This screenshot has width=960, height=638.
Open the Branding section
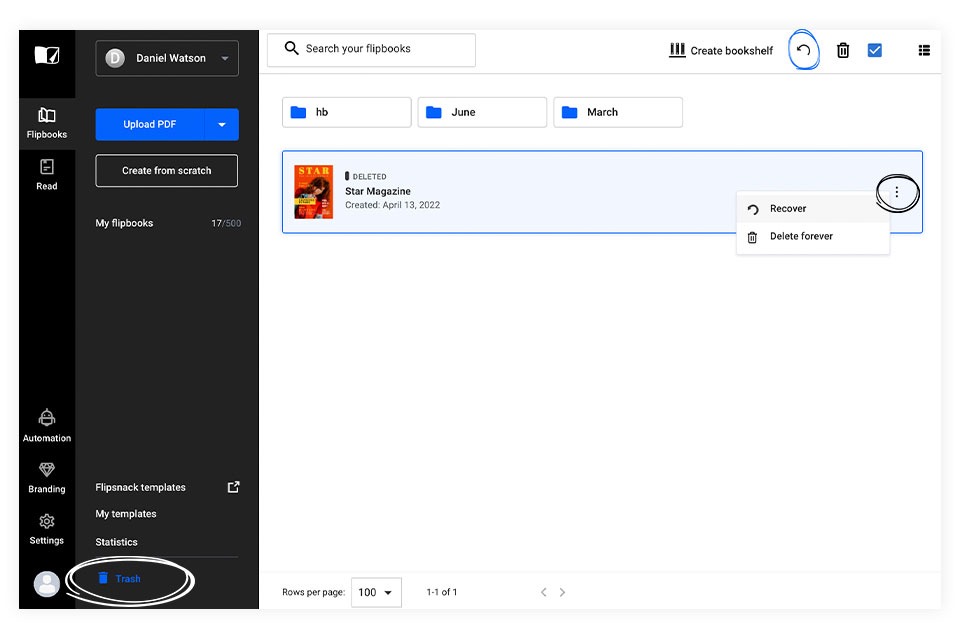[47, 478]
